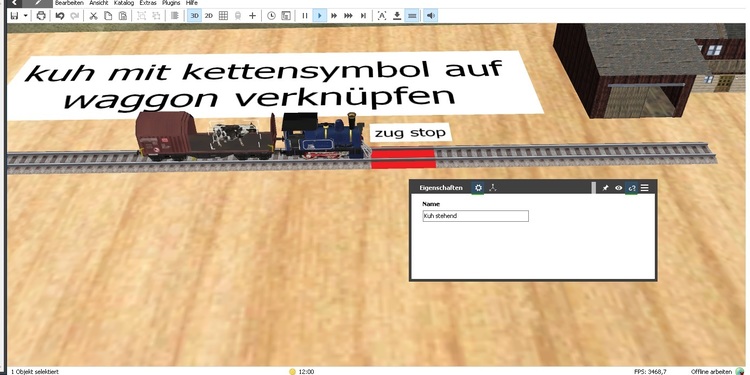Open the clock time settings icon
Screen dimensions: 750x375
click(x=271, y=16)
